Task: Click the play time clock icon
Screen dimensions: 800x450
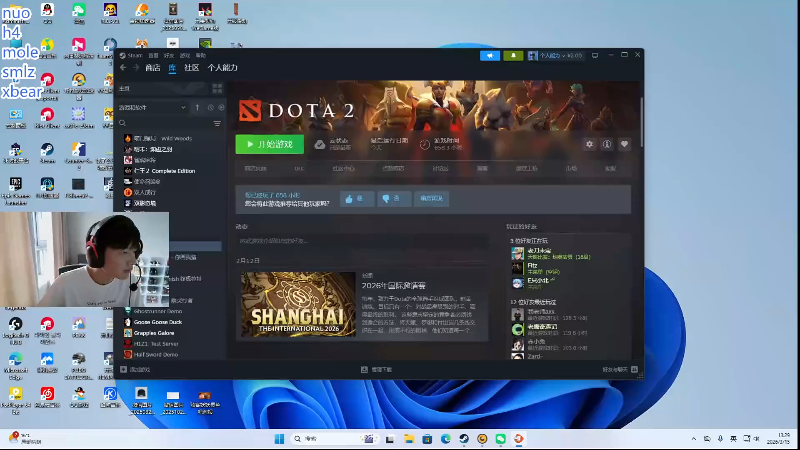Action: point(424,144)
